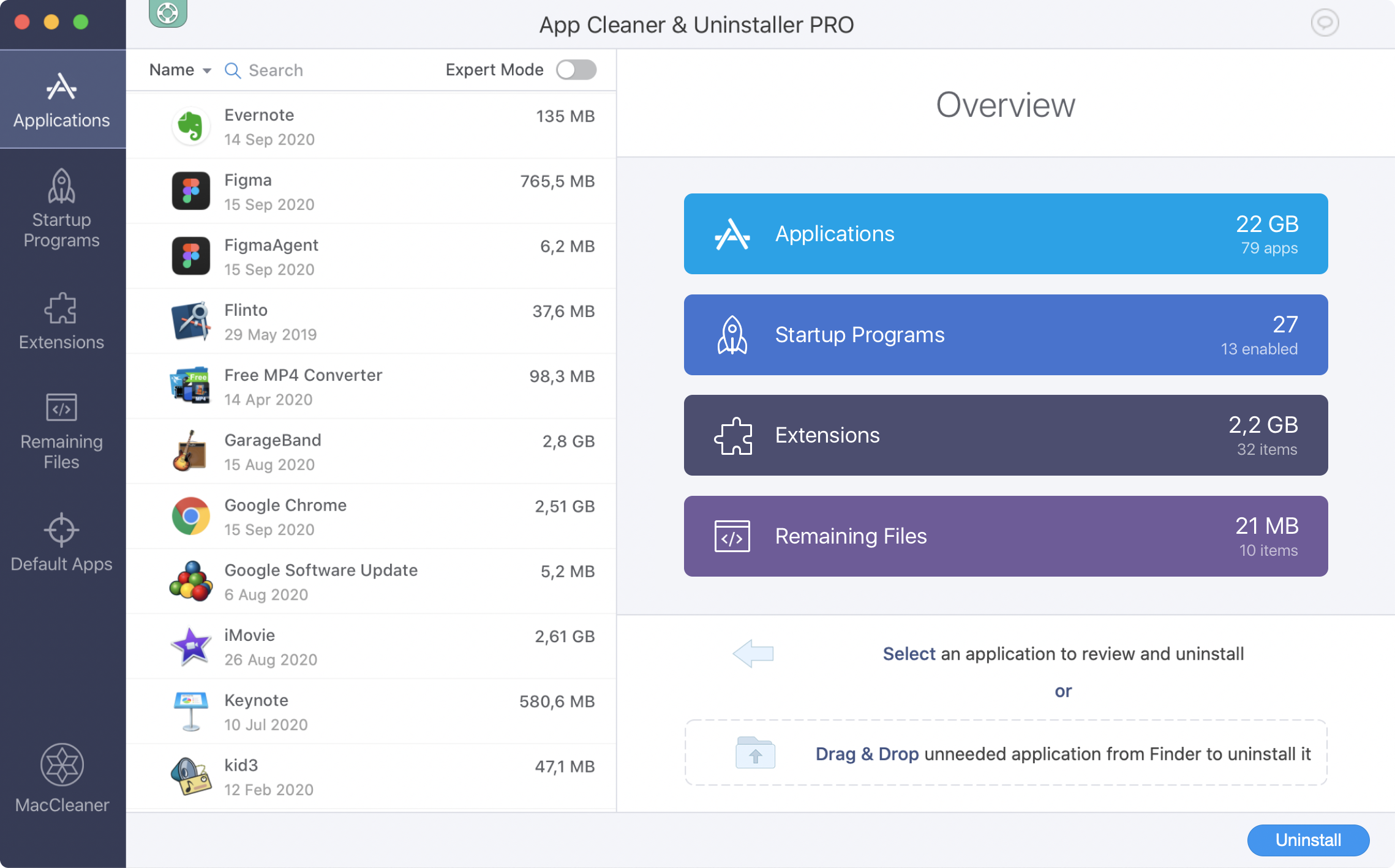Select the Startup Programs sidebar icon
The image size is (1395, 868).
(x=62, y=210)
